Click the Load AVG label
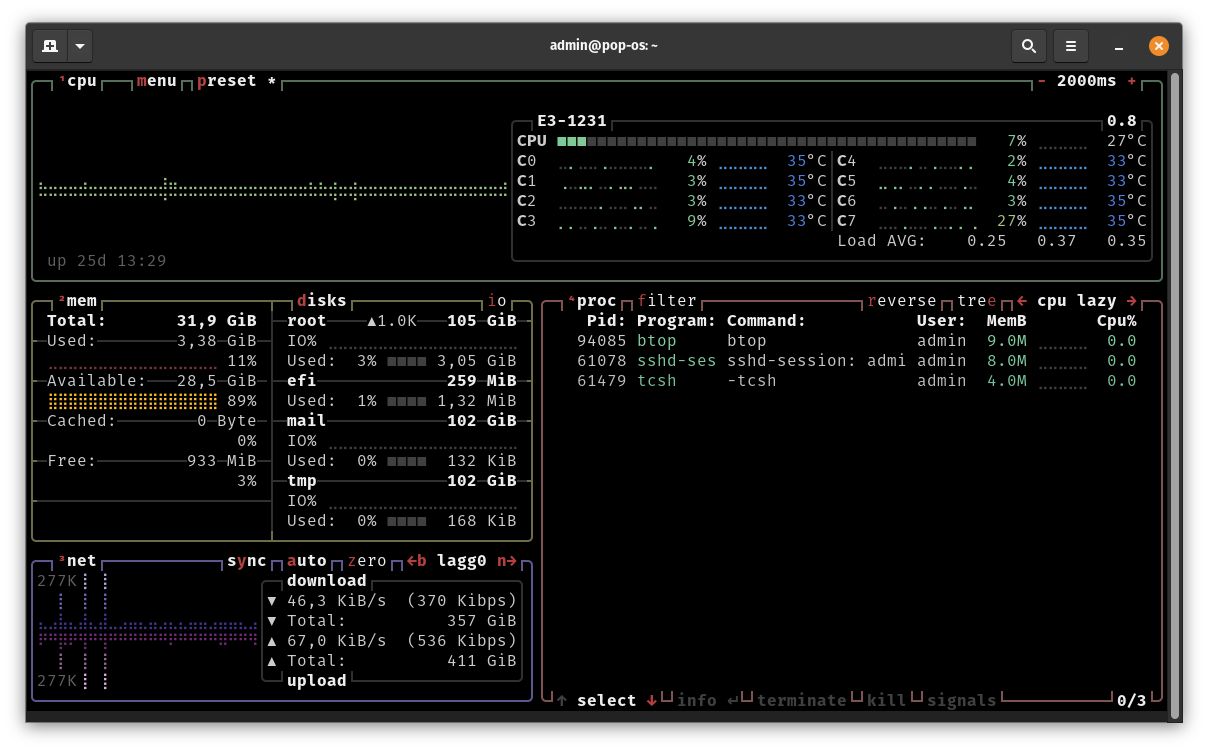The image size is (1208, 751). tap(882, 241)
